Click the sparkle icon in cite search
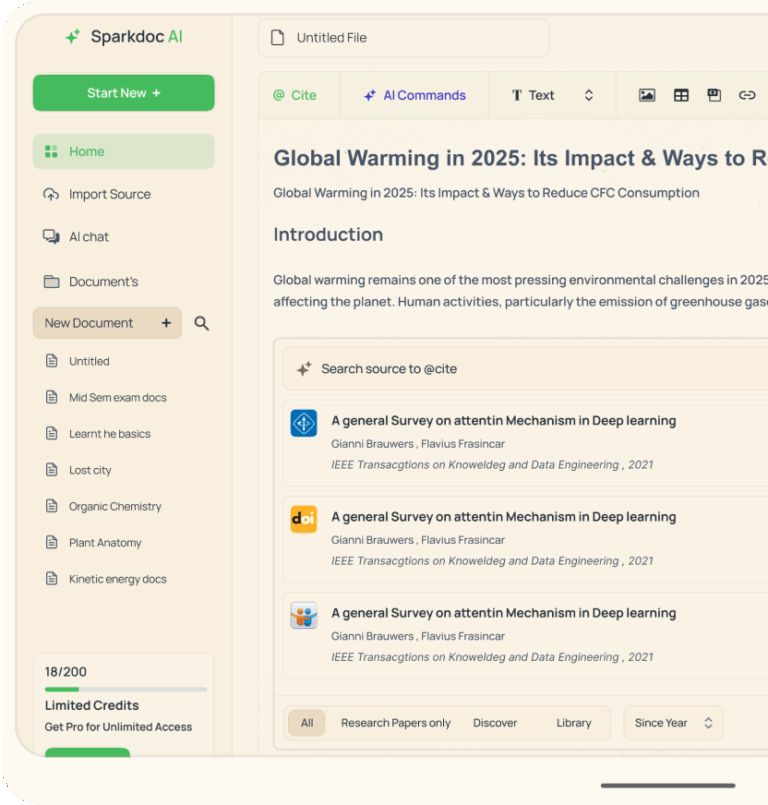 coord(304,369)
